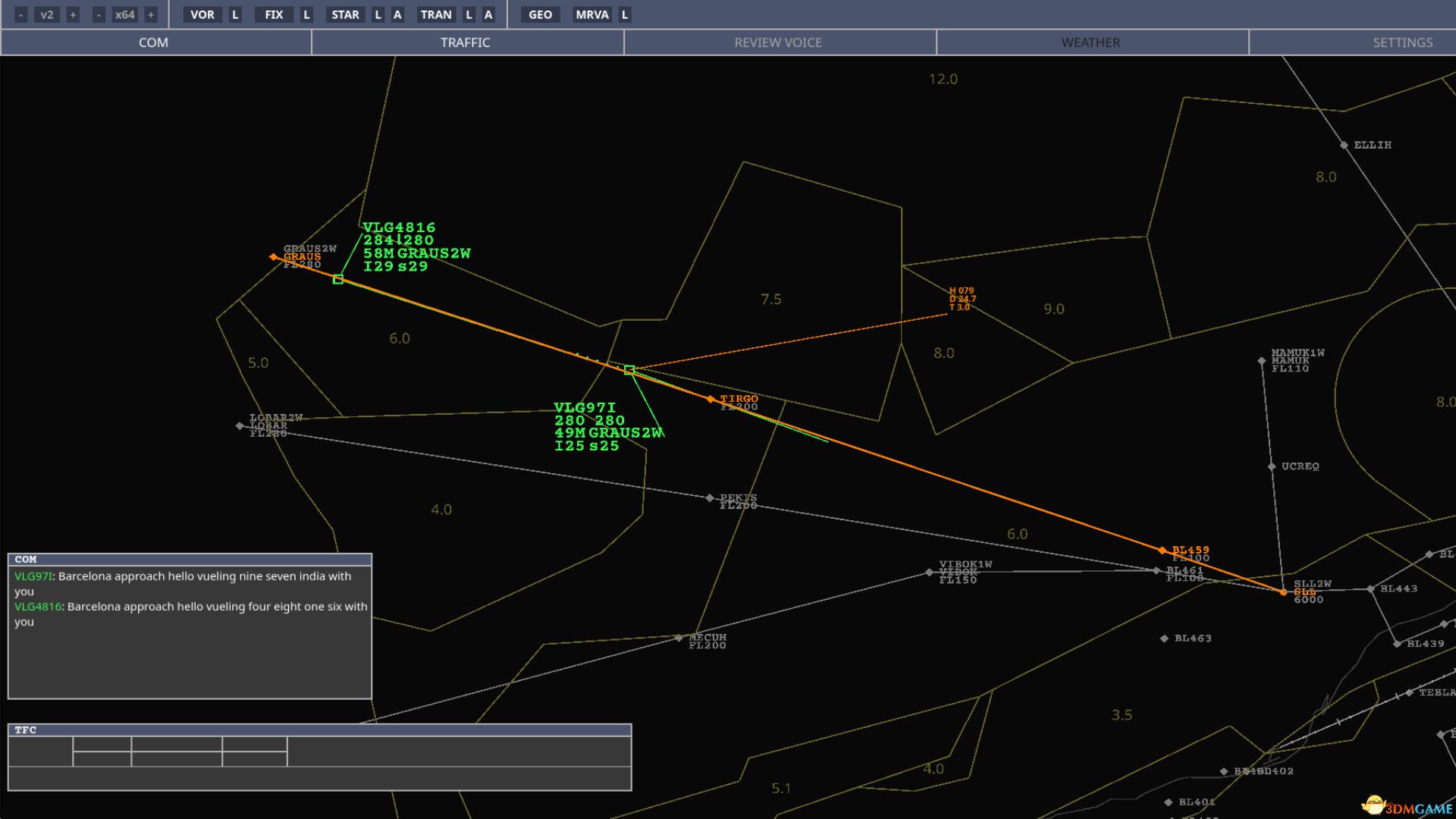The image size is (1456, 819).
Task: Click the + button to zoom in
Action: pyautogui.click(x=72, y=14)
